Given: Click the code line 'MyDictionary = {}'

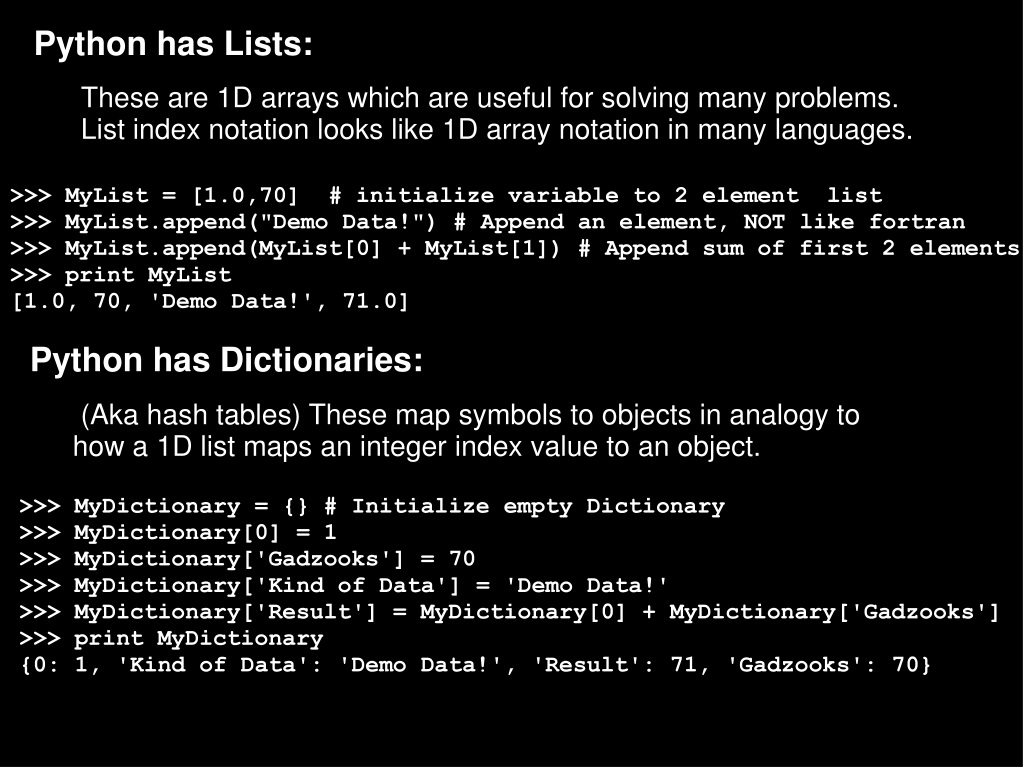Looking at the screenshot, I should click(x=372, y=506).
